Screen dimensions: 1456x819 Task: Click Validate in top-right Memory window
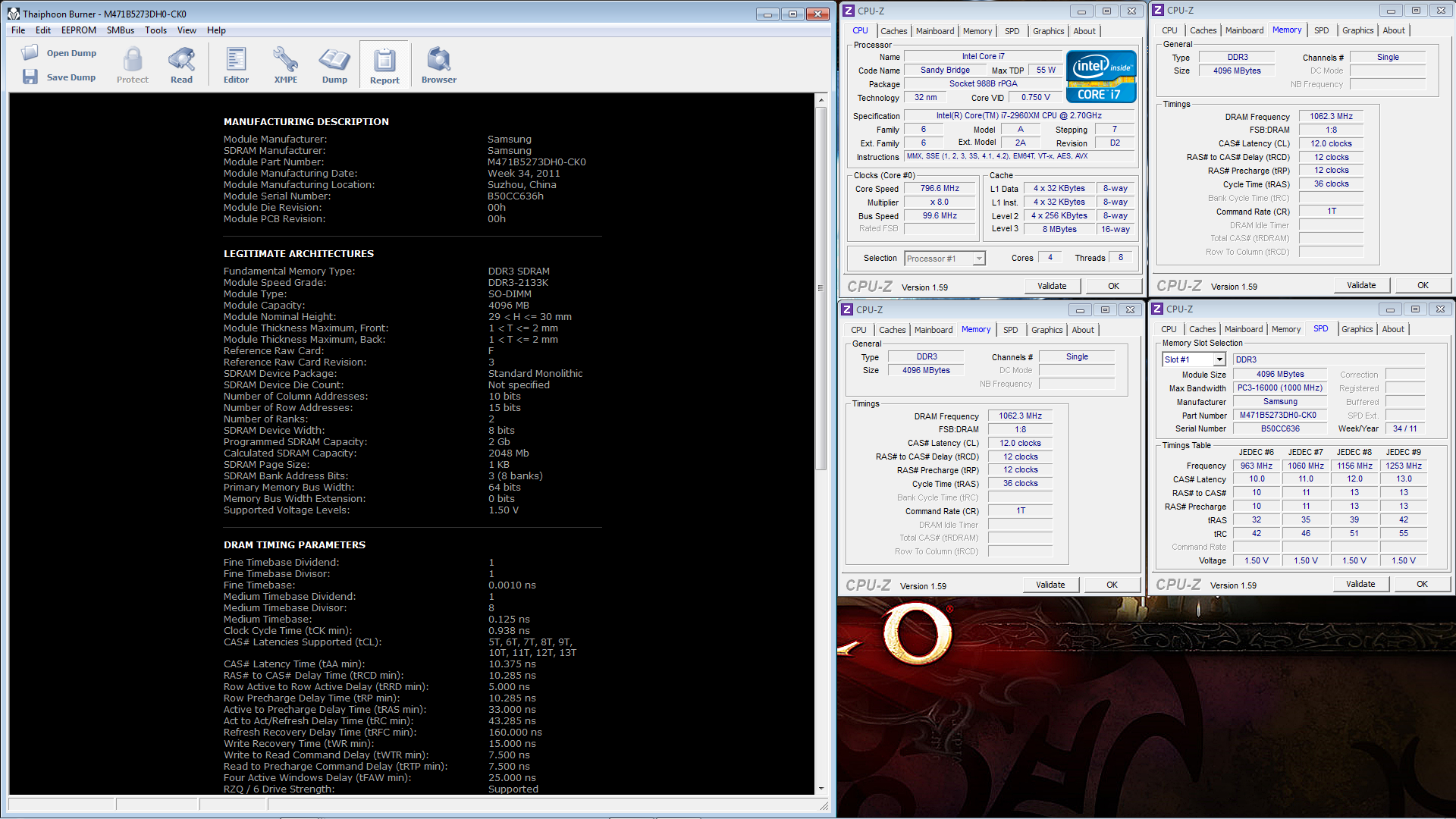[1360, 285]
